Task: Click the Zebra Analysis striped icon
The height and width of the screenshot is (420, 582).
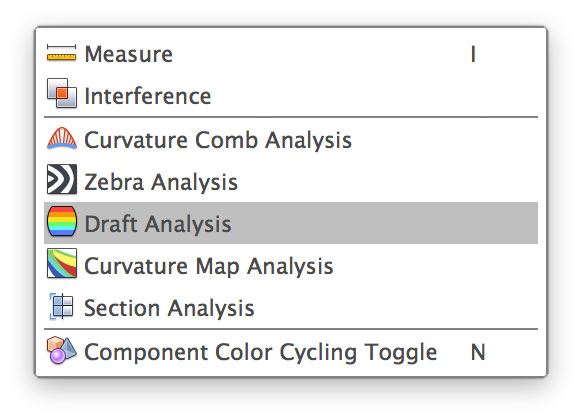Action: click(62, 180)
